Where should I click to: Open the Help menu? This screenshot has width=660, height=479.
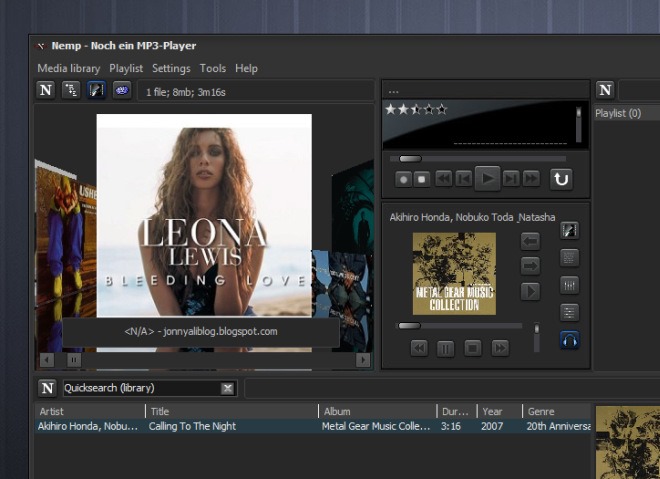pos(246,68)
